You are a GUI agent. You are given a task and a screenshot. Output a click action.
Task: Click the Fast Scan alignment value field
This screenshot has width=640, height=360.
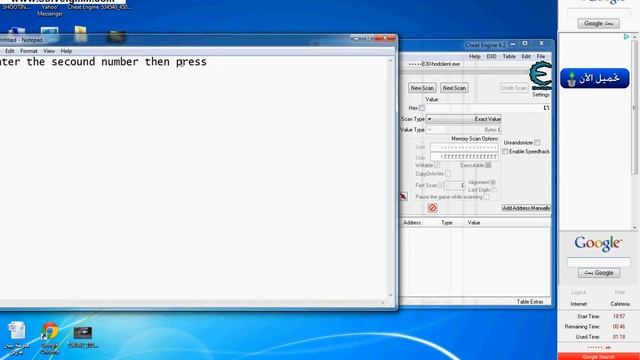(454, 185)
